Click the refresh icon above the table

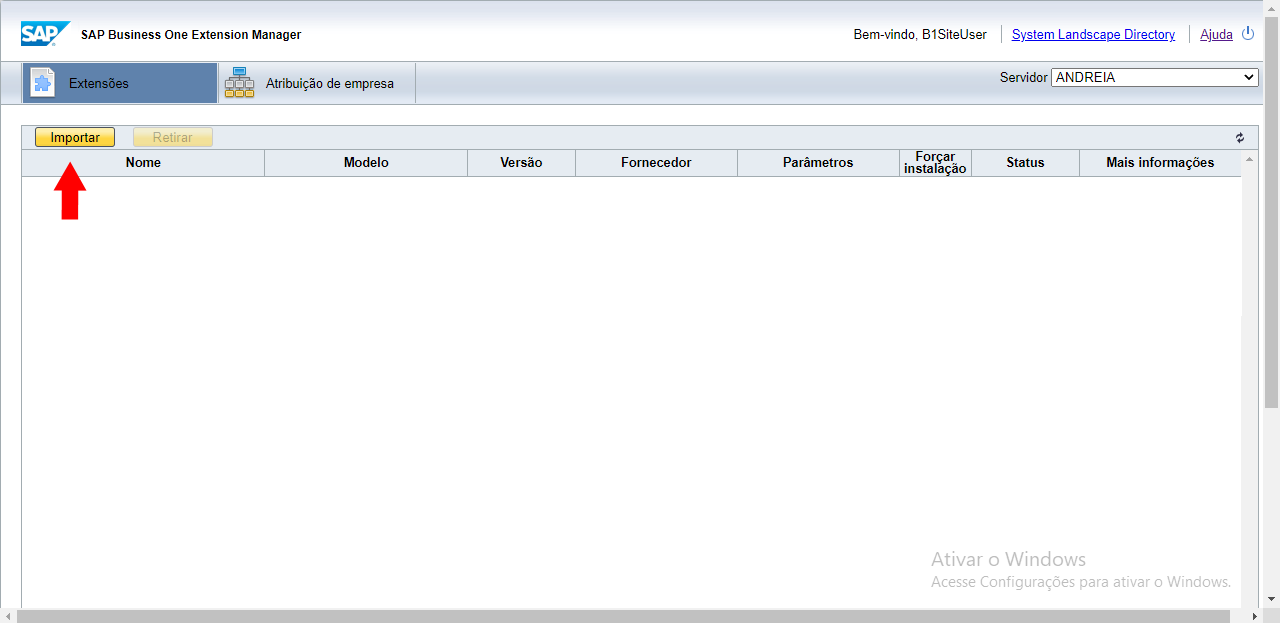1240,138
